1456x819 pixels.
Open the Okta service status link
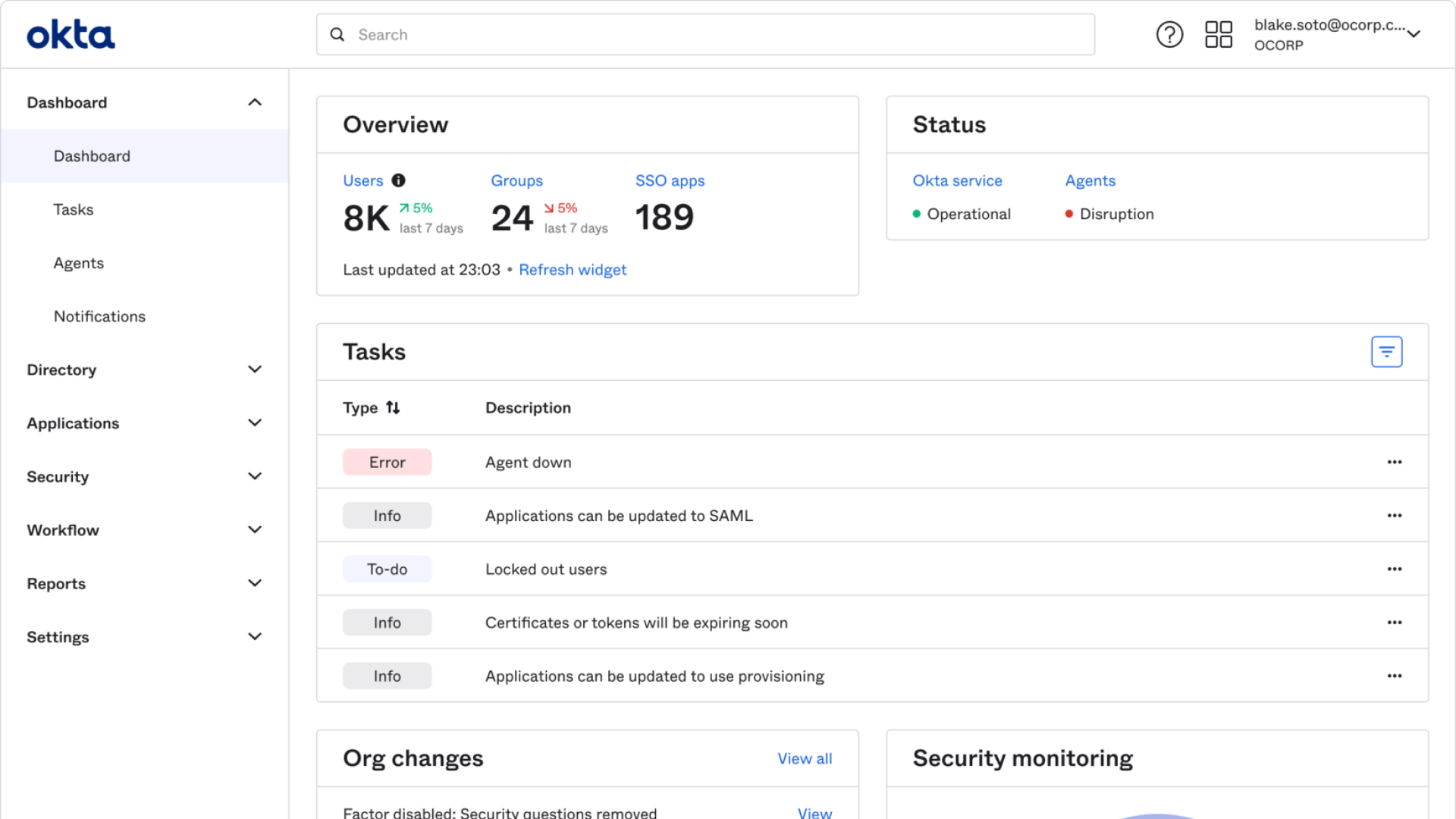tap(957, 180)
